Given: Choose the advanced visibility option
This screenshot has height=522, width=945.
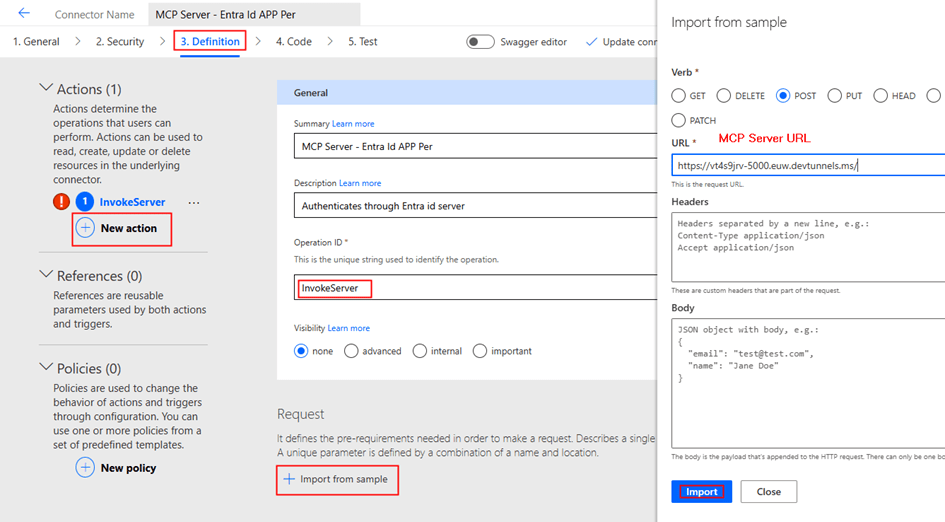Looking at the screenshot, I should (x=351, y=351).
